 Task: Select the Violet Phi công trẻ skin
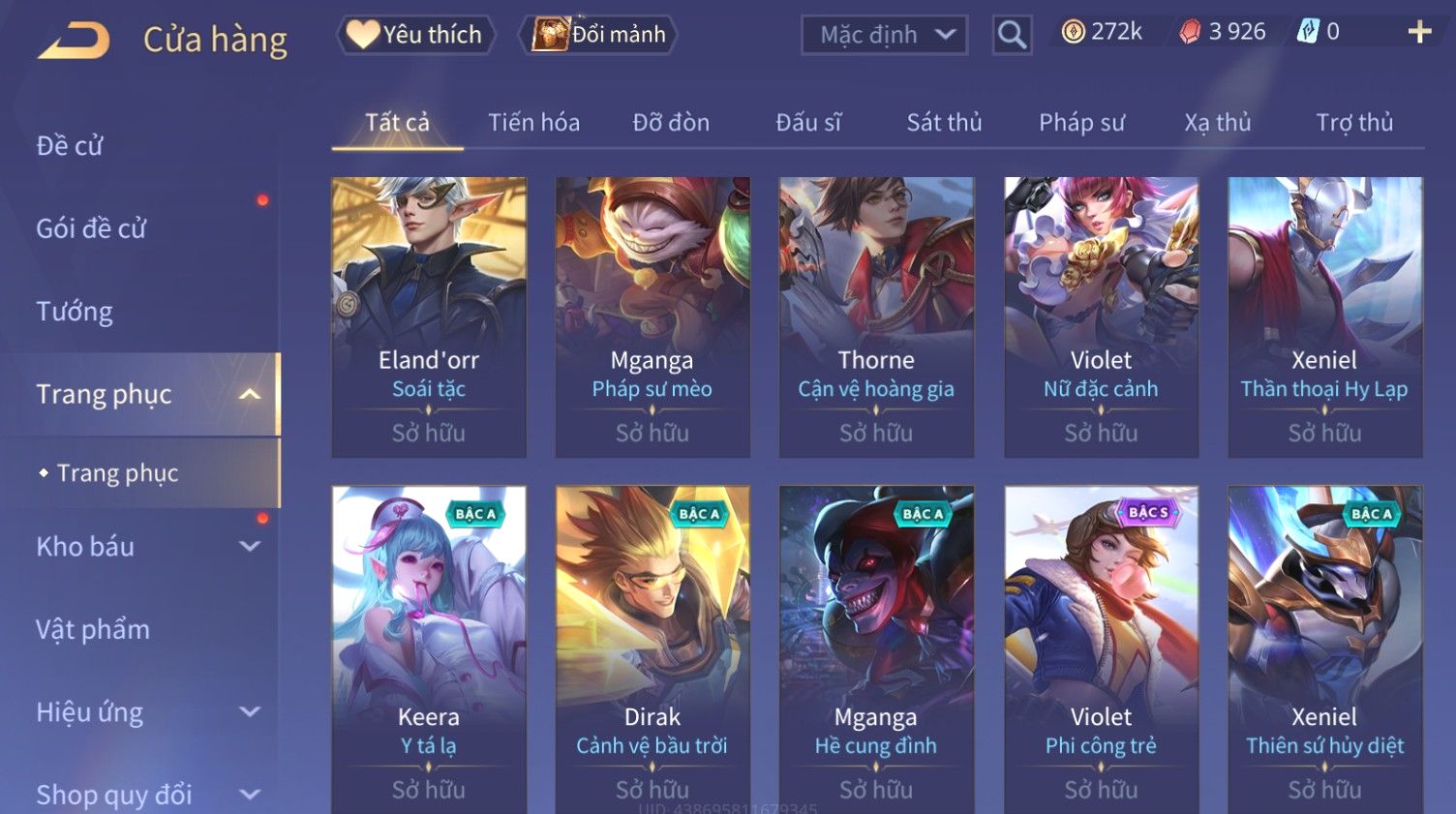pos(1101,648)
